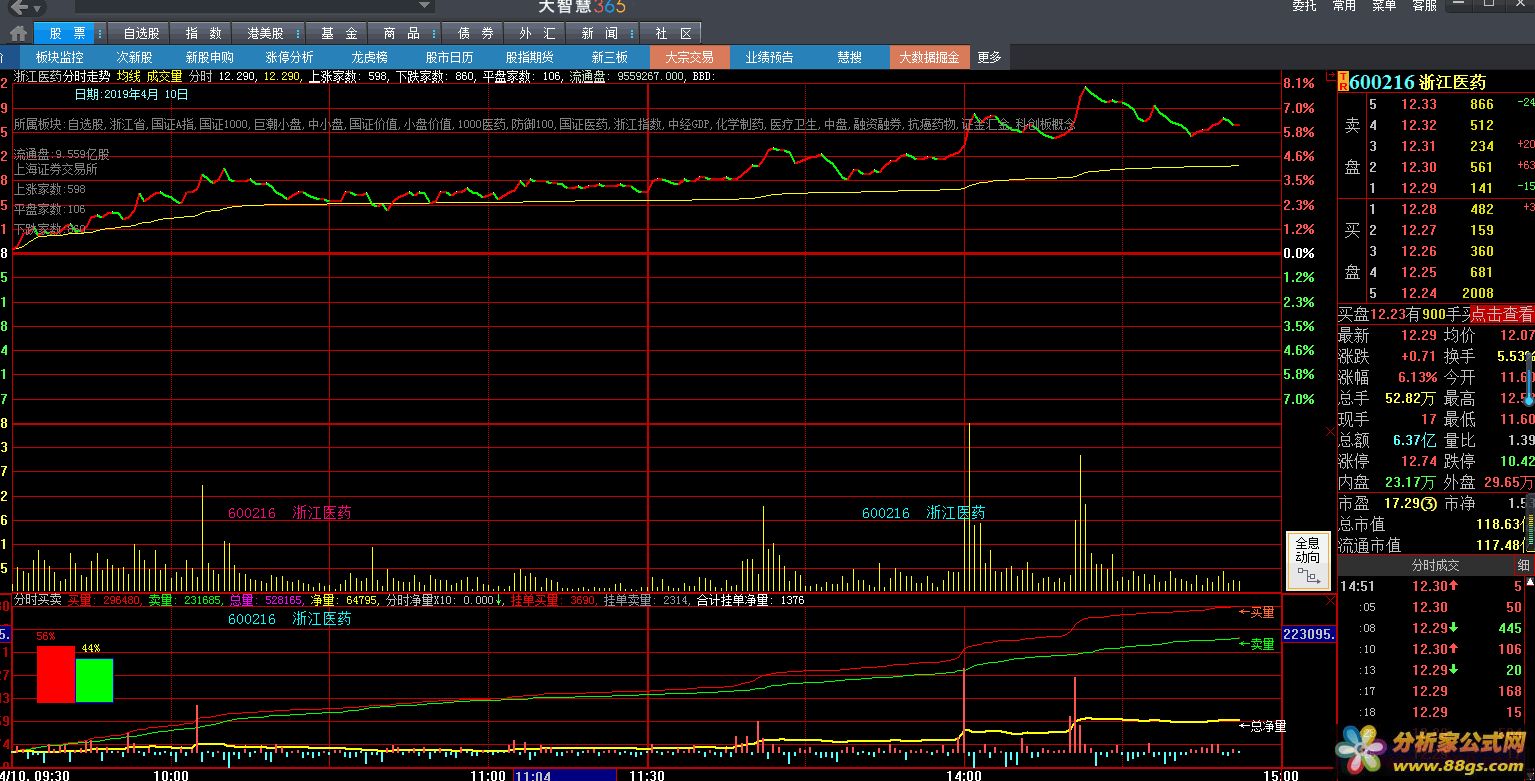
Task: Click the 223095. value label
Action: (1308, 634)
